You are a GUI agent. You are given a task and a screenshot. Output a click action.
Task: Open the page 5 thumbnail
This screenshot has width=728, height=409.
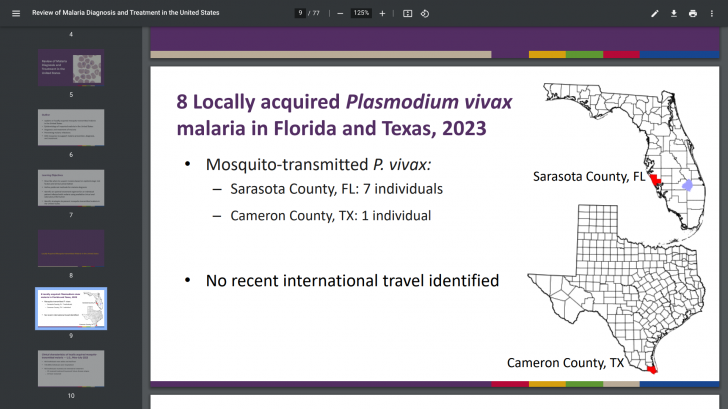point(71,68)
